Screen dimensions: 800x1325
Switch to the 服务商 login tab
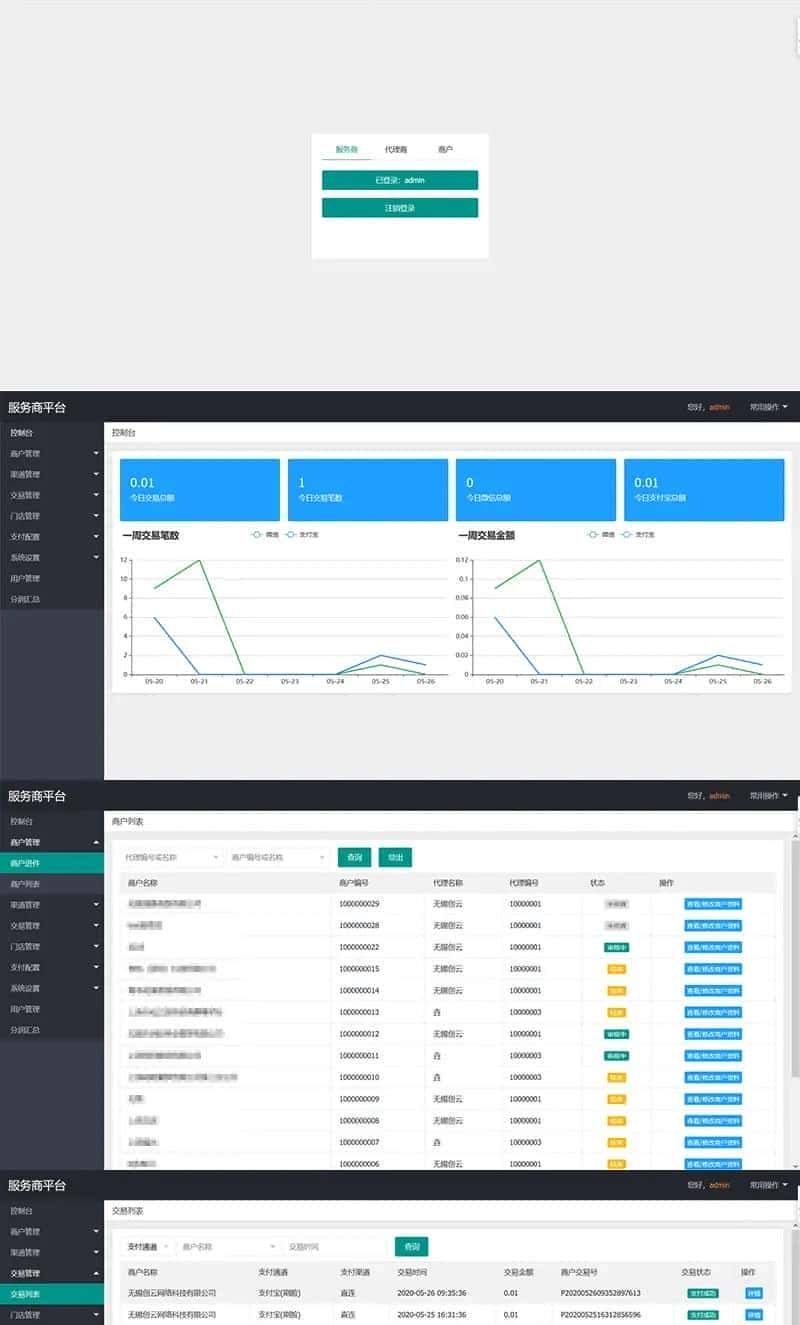click(346, 149)
